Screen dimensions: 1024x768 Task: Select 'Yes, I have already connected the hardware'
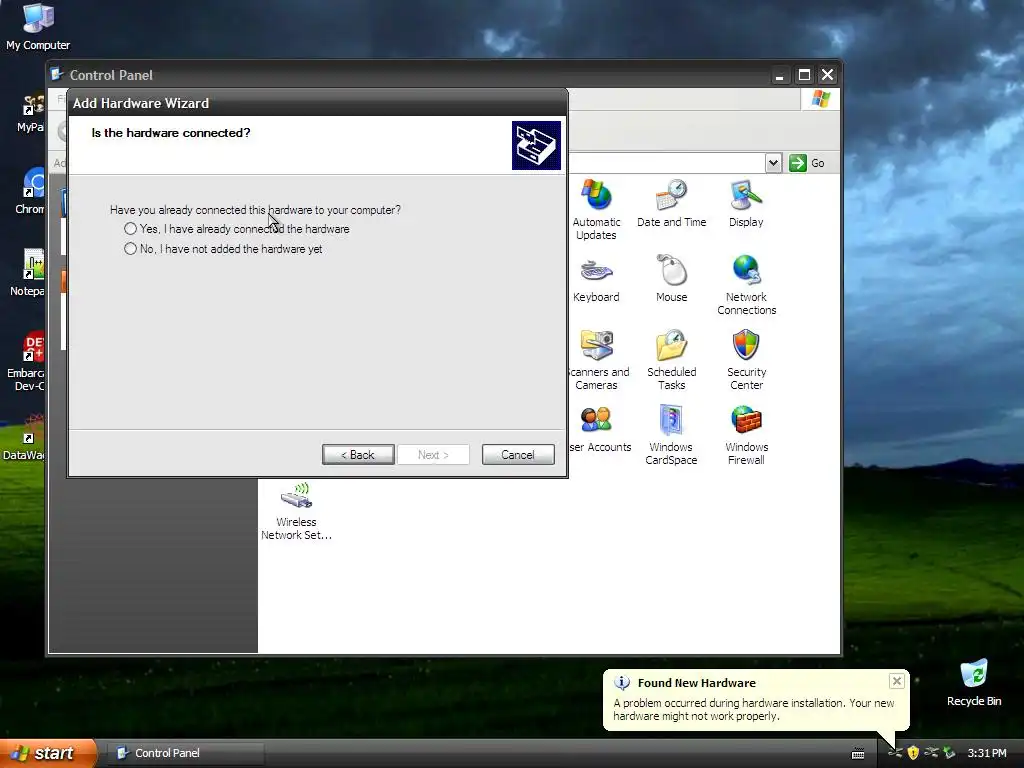[x=236, y=229]
